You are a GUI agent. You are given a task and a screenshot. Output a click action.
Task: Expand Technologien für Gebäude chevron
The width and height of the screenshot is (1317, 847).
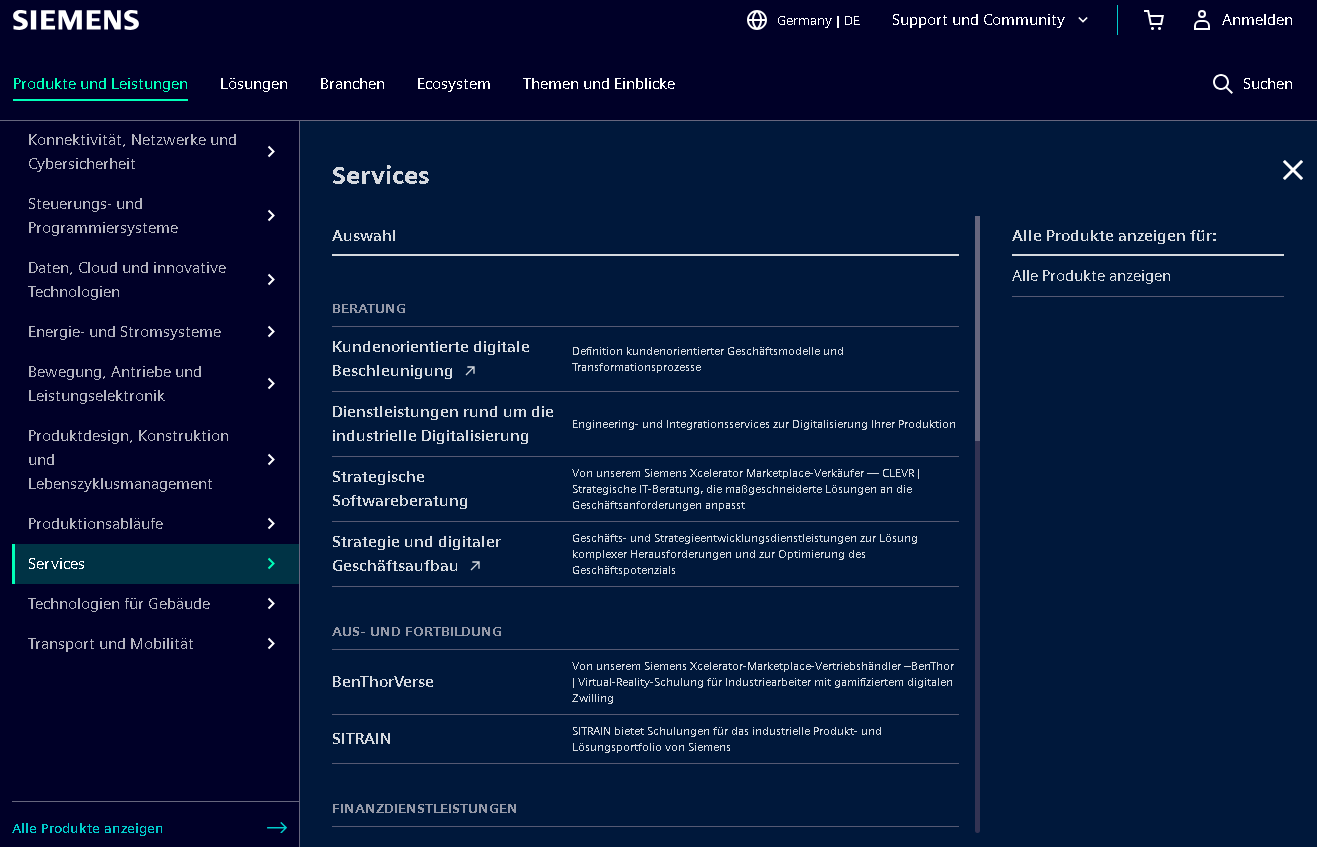271,604
